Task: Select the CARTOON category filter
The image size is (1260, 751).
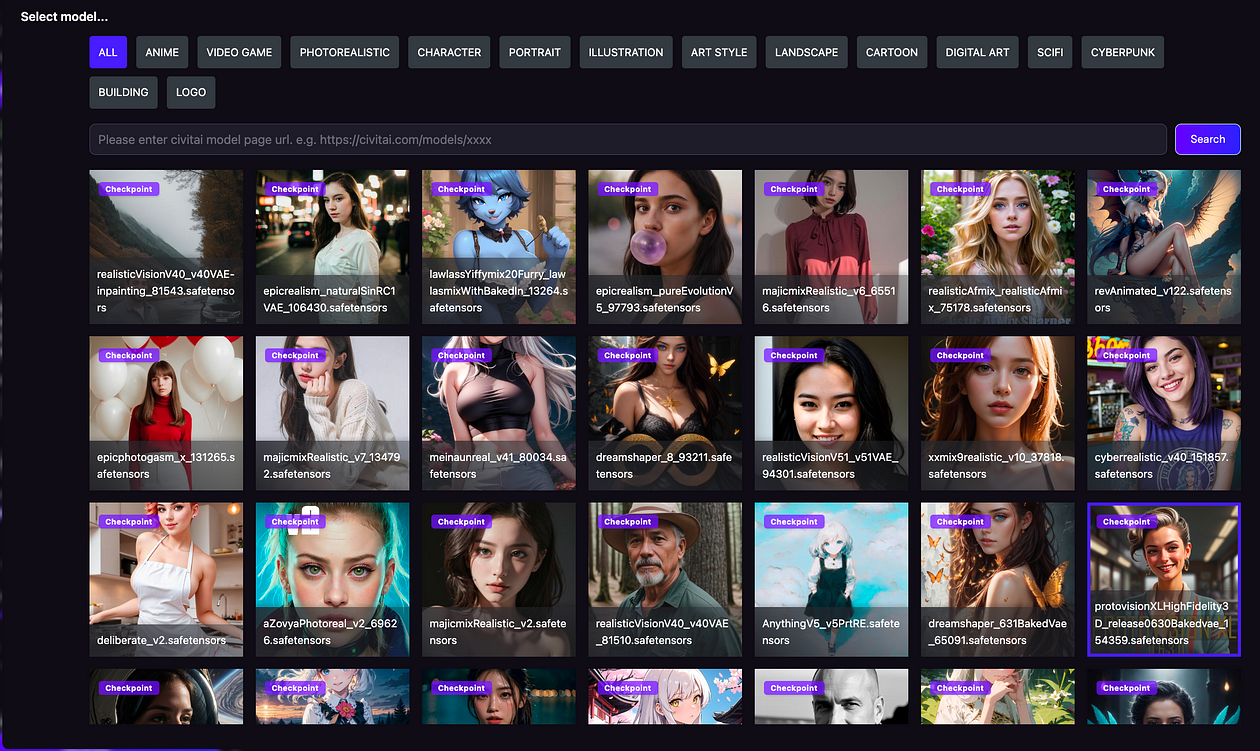Action: click(892, 52)
